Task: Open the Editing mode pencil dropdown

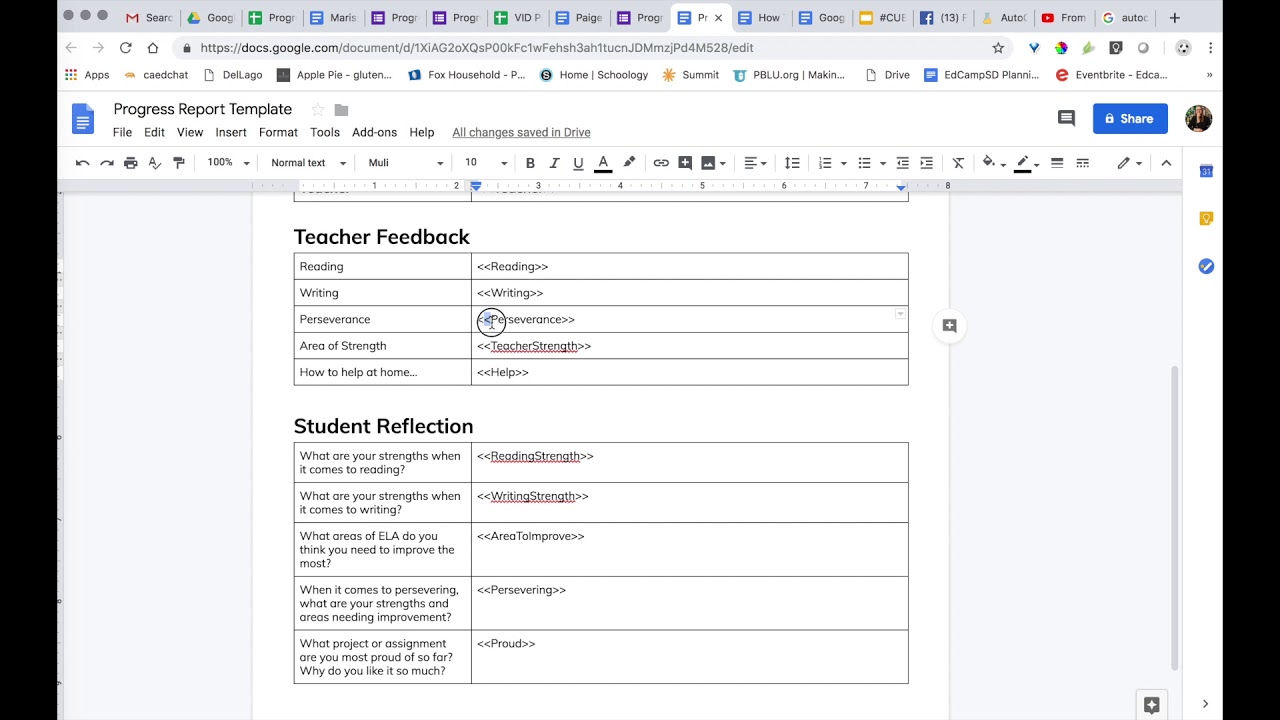Action: tap(1130, 163)
